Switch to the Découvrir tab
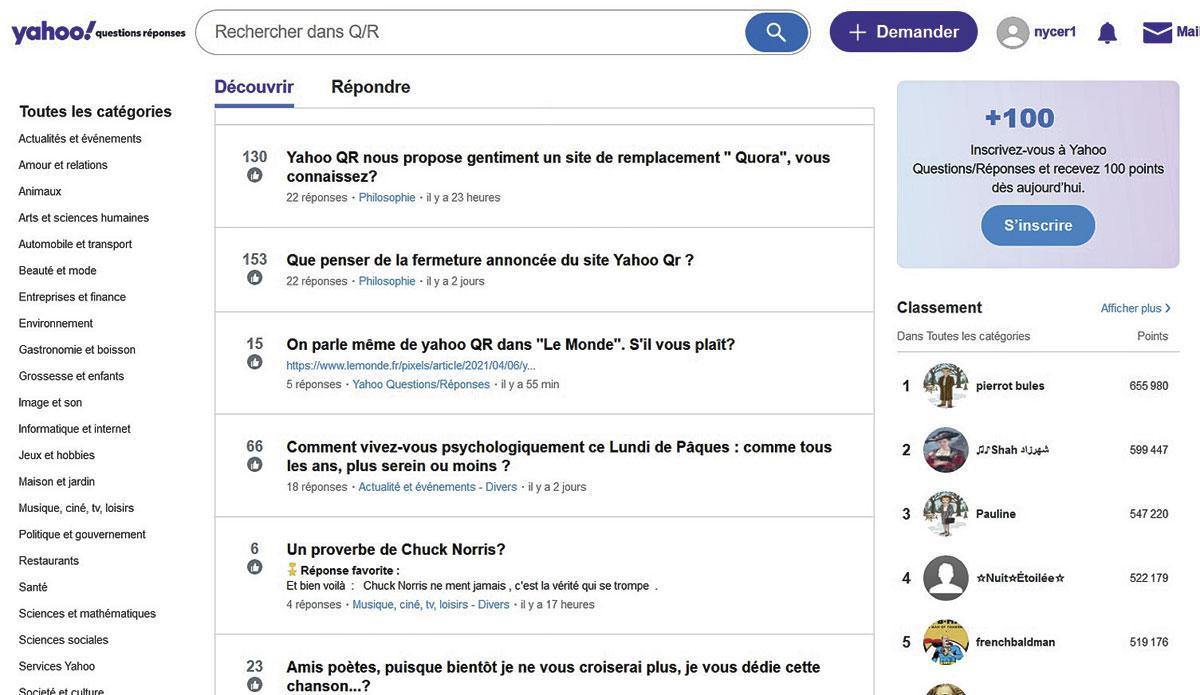Viewport: 1200px width, 695px height. (254, 87)
